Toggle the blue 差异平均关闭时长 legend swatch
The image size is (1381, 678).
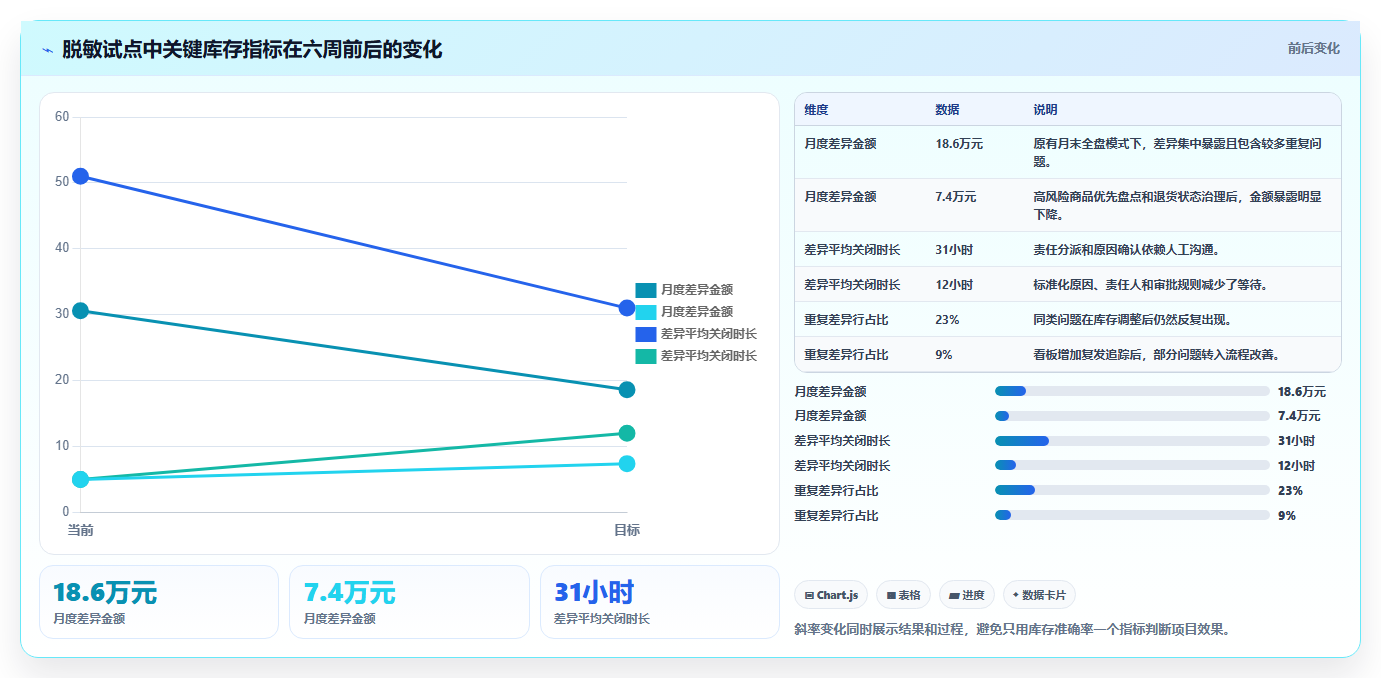coord(646,334)
